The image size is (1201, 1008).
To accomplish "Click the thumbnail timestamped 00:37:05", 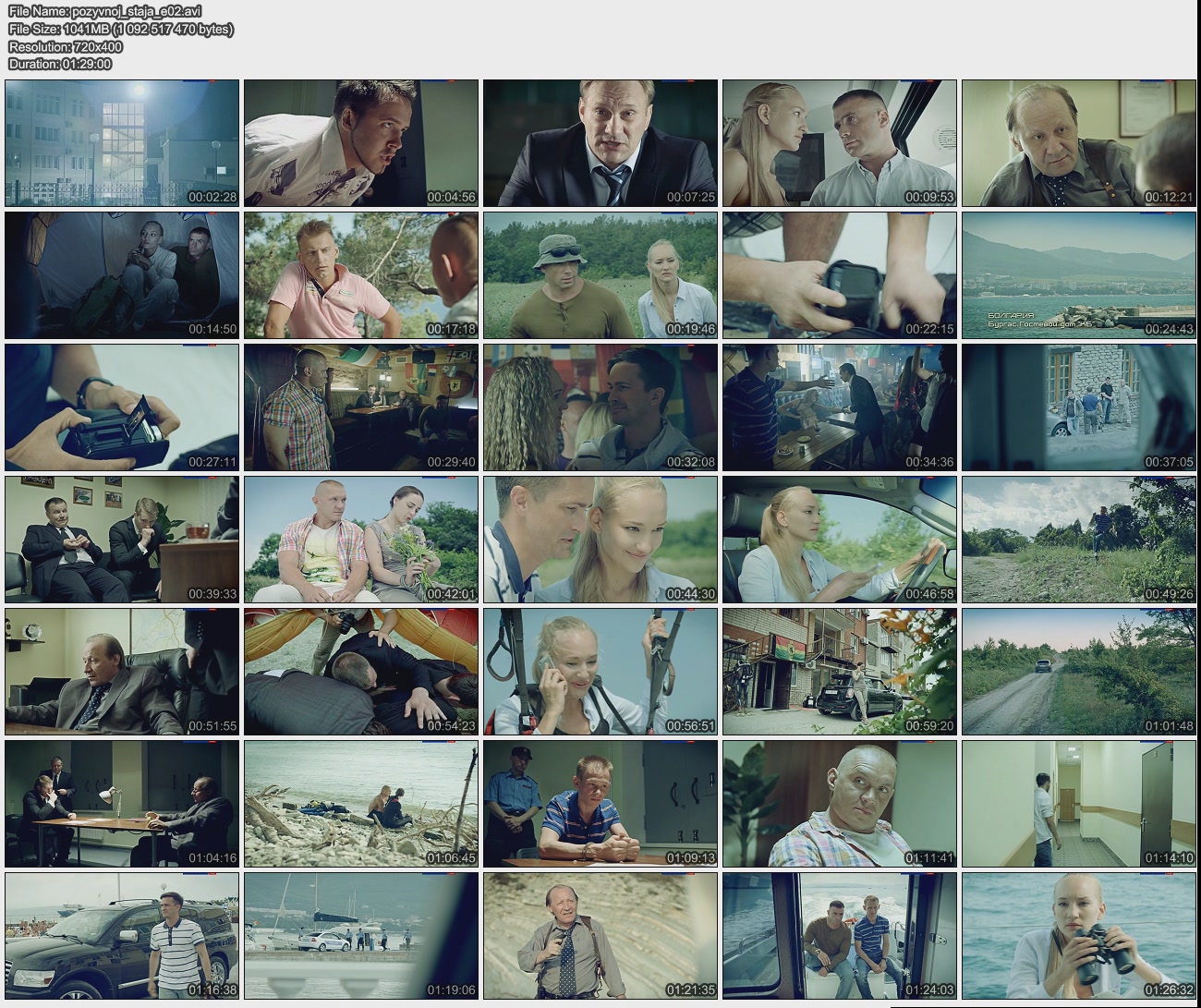I will 1078,407.
